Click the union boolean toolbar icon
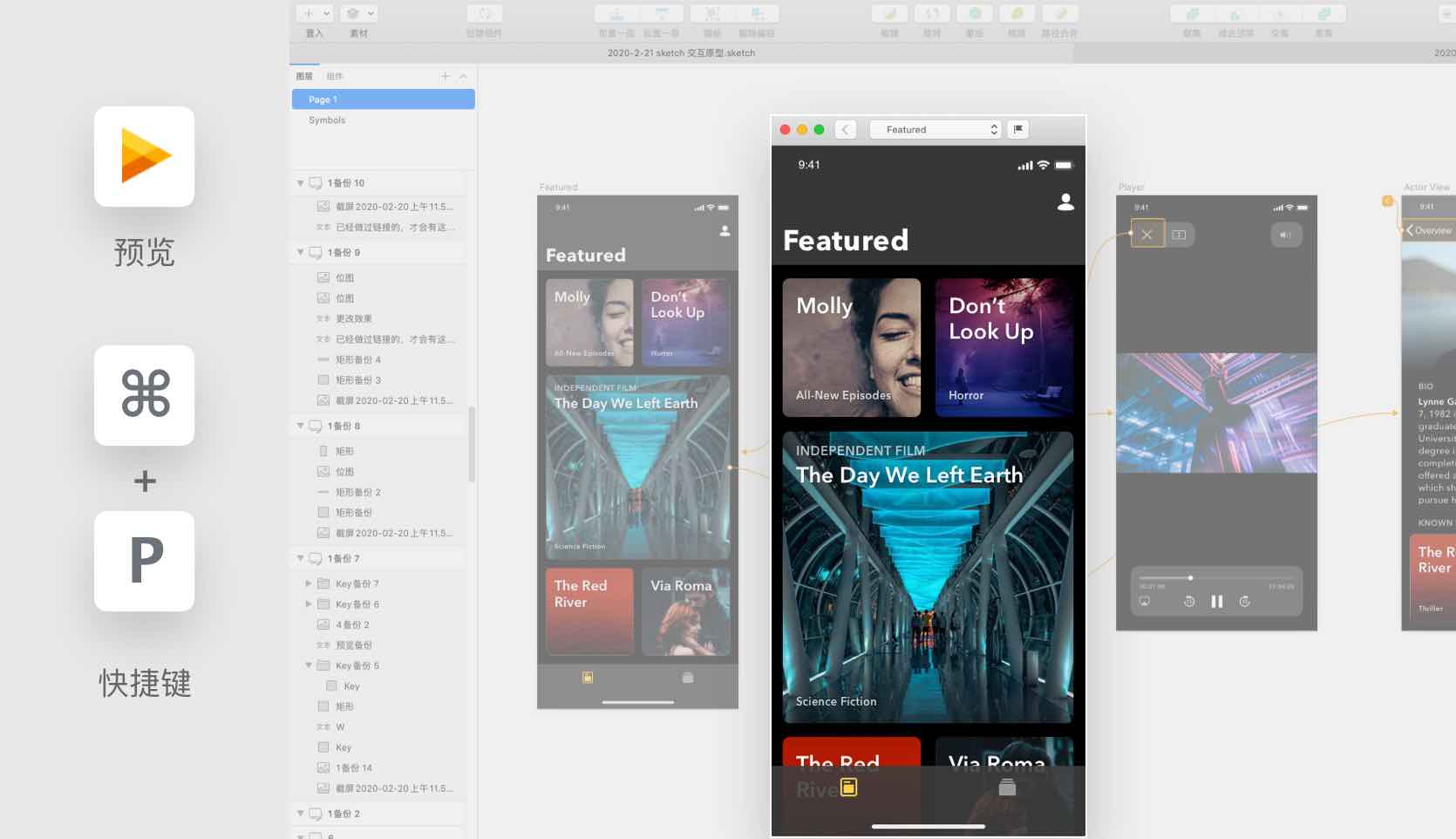 point(1193,13)
